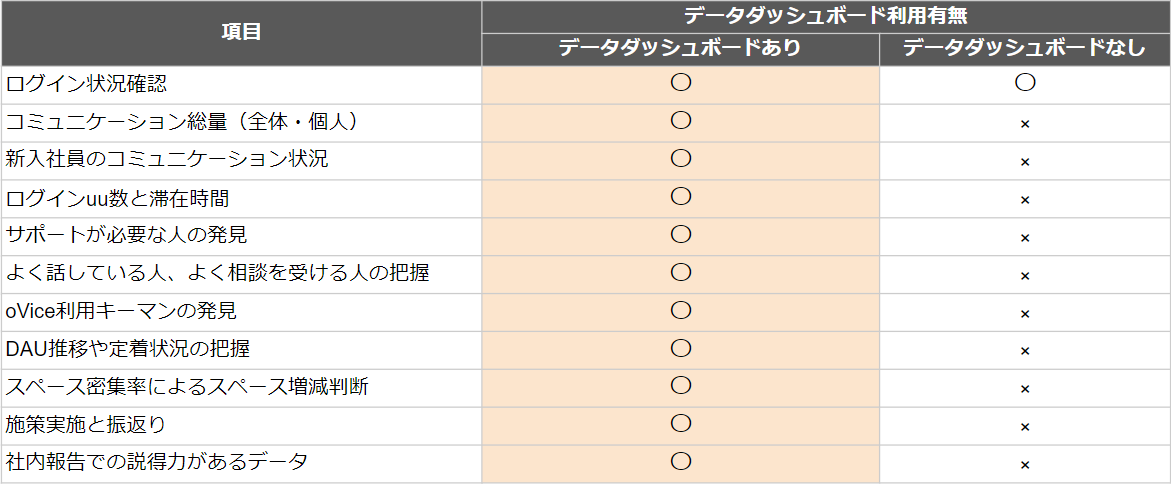Image resolution: width=1171 pixels, height=485 pixels.
Task: Click circle mark for 社内報告での説得力があるデータ
Action: [x=680, y=461]
